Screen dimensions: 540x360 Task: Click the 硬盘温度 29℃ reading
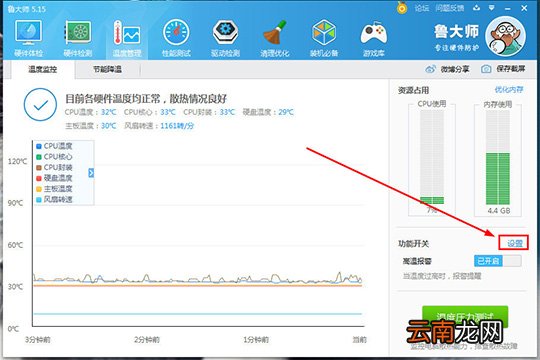coord(268,112)
